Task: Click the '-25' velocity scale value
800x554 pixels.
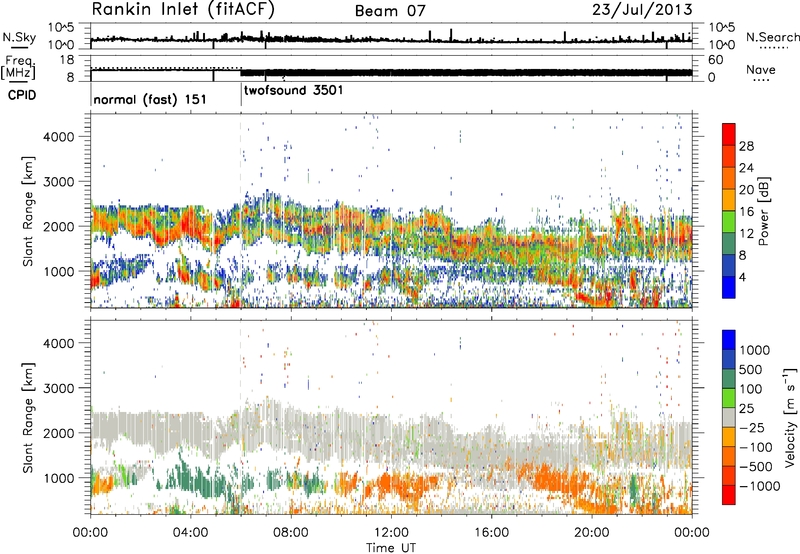Action: click(752, 428)
